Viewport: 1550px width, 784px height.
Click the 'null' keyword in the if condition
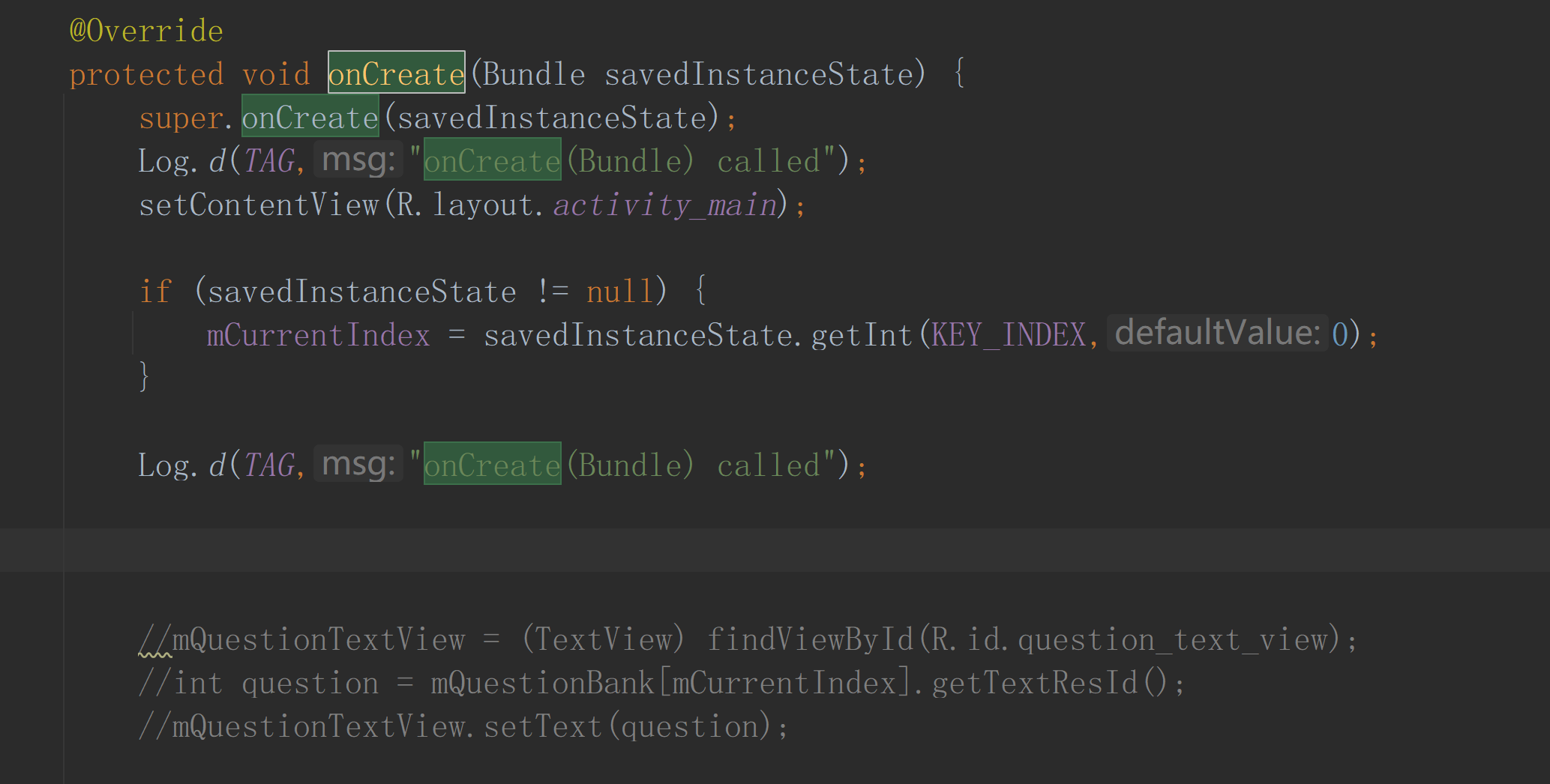[x=620, y=292]
